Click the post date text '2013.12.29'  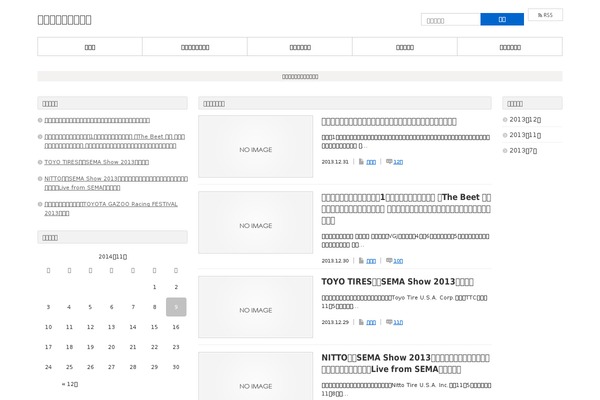click(x=335, y=322)
